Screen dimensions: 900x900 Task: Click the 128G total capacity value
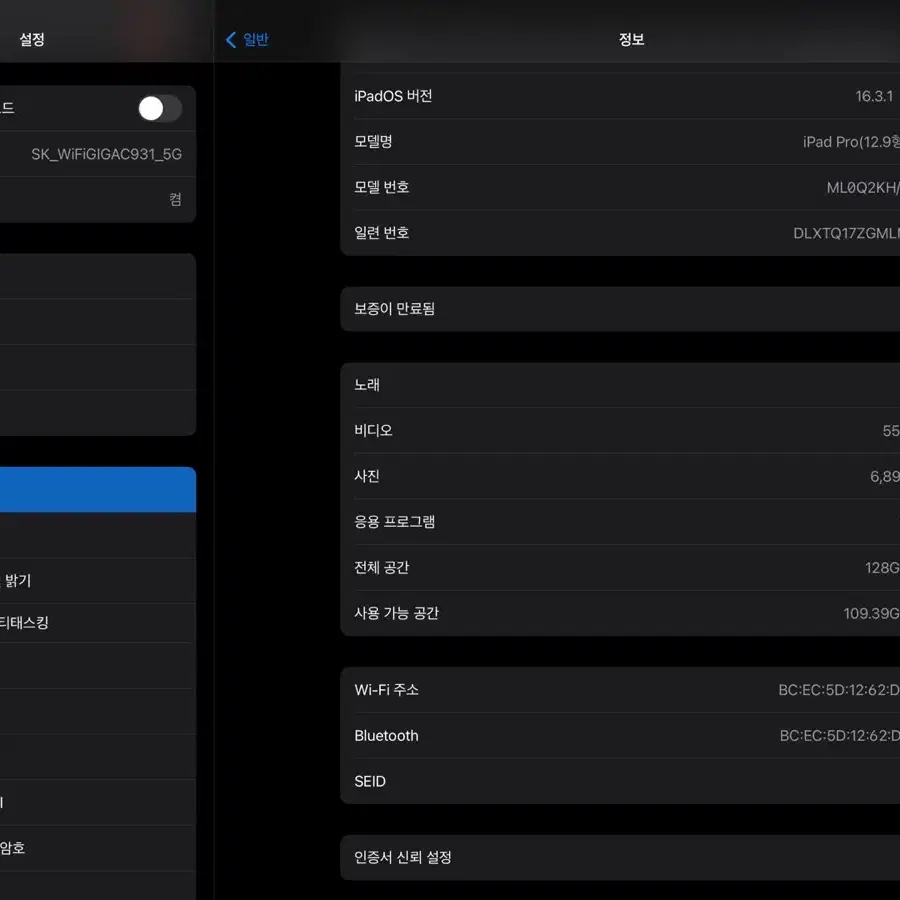point(882,568)
